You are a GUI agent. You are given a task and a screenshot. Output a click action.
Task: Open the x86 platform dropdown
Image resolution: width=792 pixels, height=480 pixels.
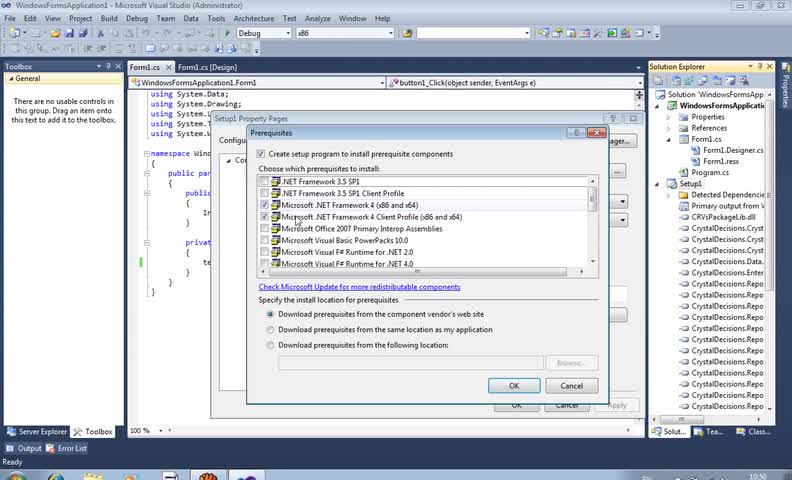(390, 33)
